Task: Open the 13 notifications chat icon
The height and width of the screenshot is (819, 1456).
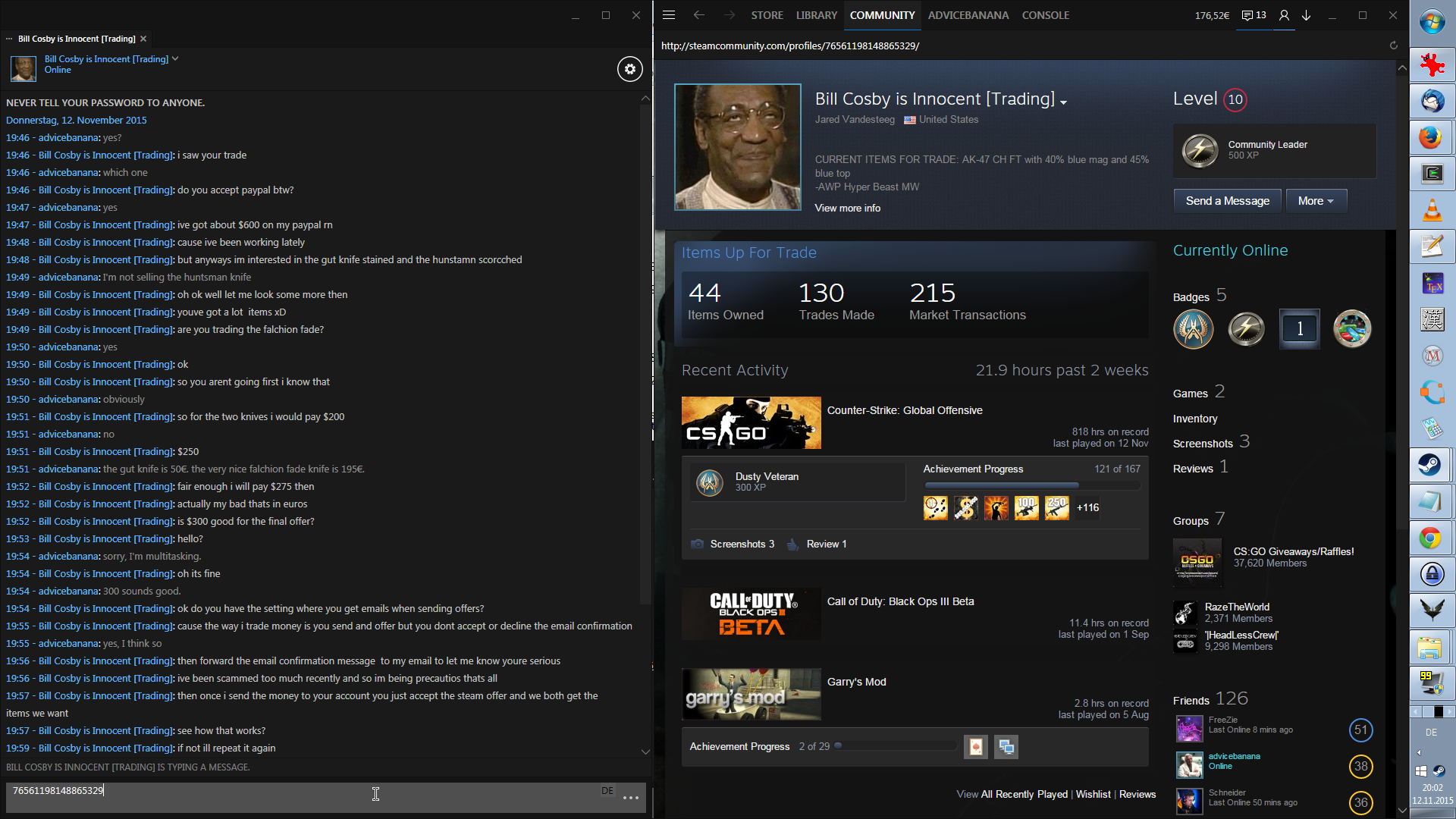Action: 1254,15
